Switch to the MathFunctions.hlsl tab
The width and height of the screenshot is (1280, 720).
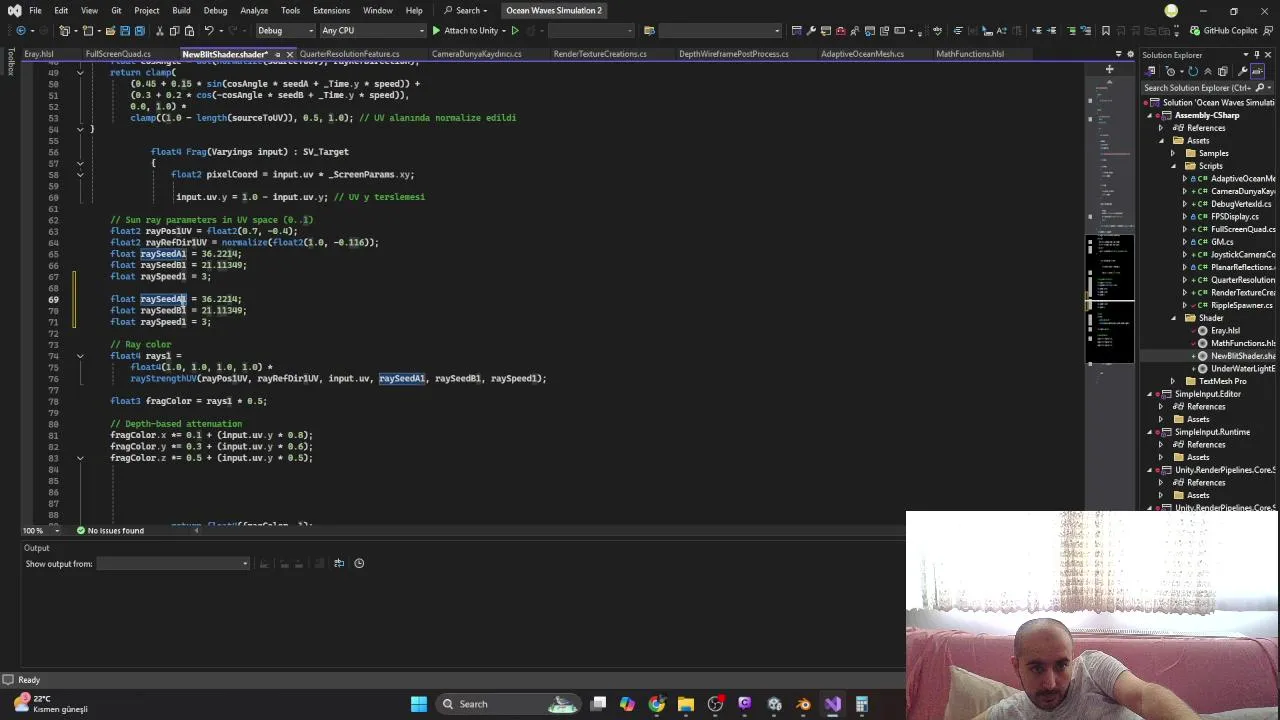click(970, 54)
